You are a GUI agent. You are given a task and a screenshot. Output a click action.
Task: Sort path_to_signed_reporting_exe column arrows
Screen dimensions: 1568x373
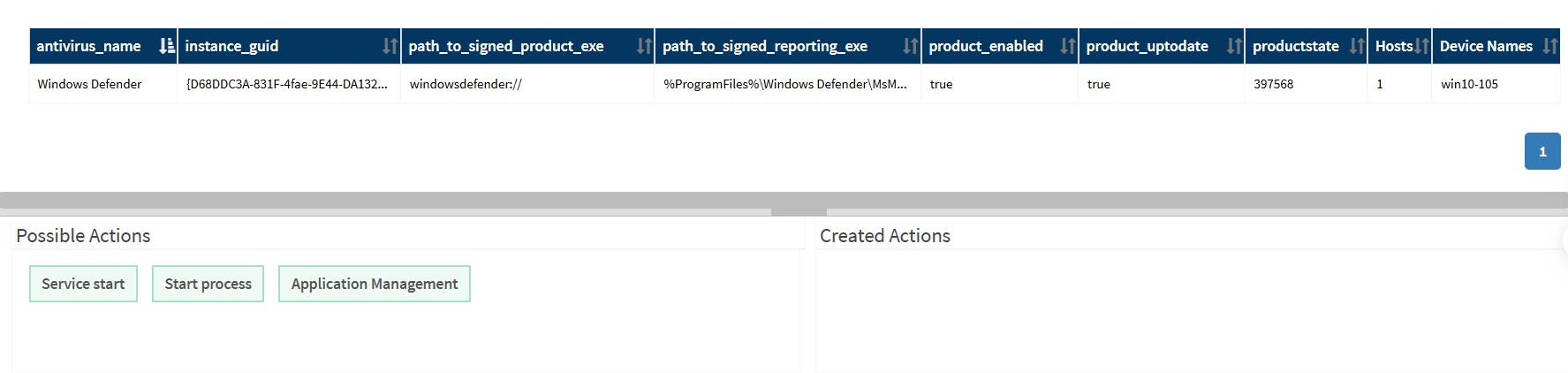[x=910, y=46]
